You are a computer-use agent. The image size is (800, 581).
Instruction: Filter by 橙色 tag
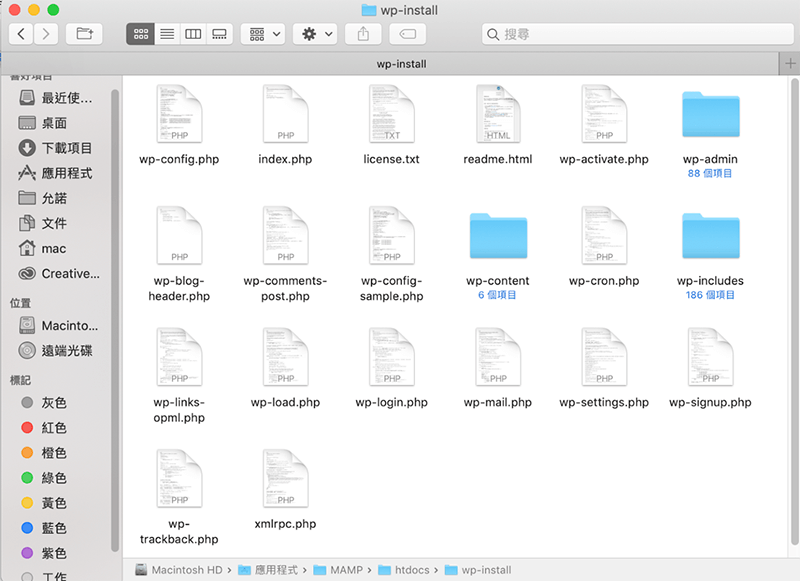[44, 453]
